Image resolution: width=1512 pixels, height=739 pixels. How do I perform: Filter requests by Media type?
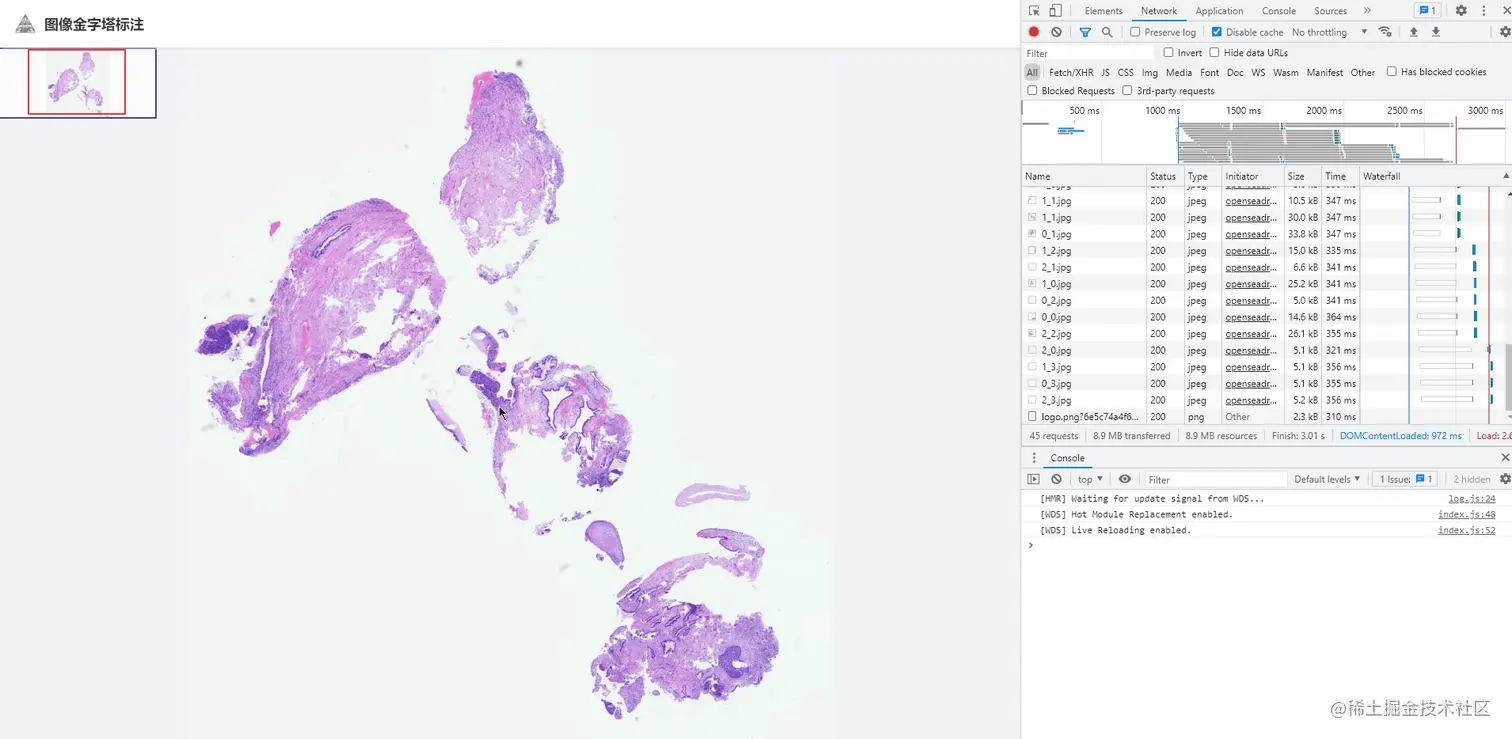tap(1179, 73)
